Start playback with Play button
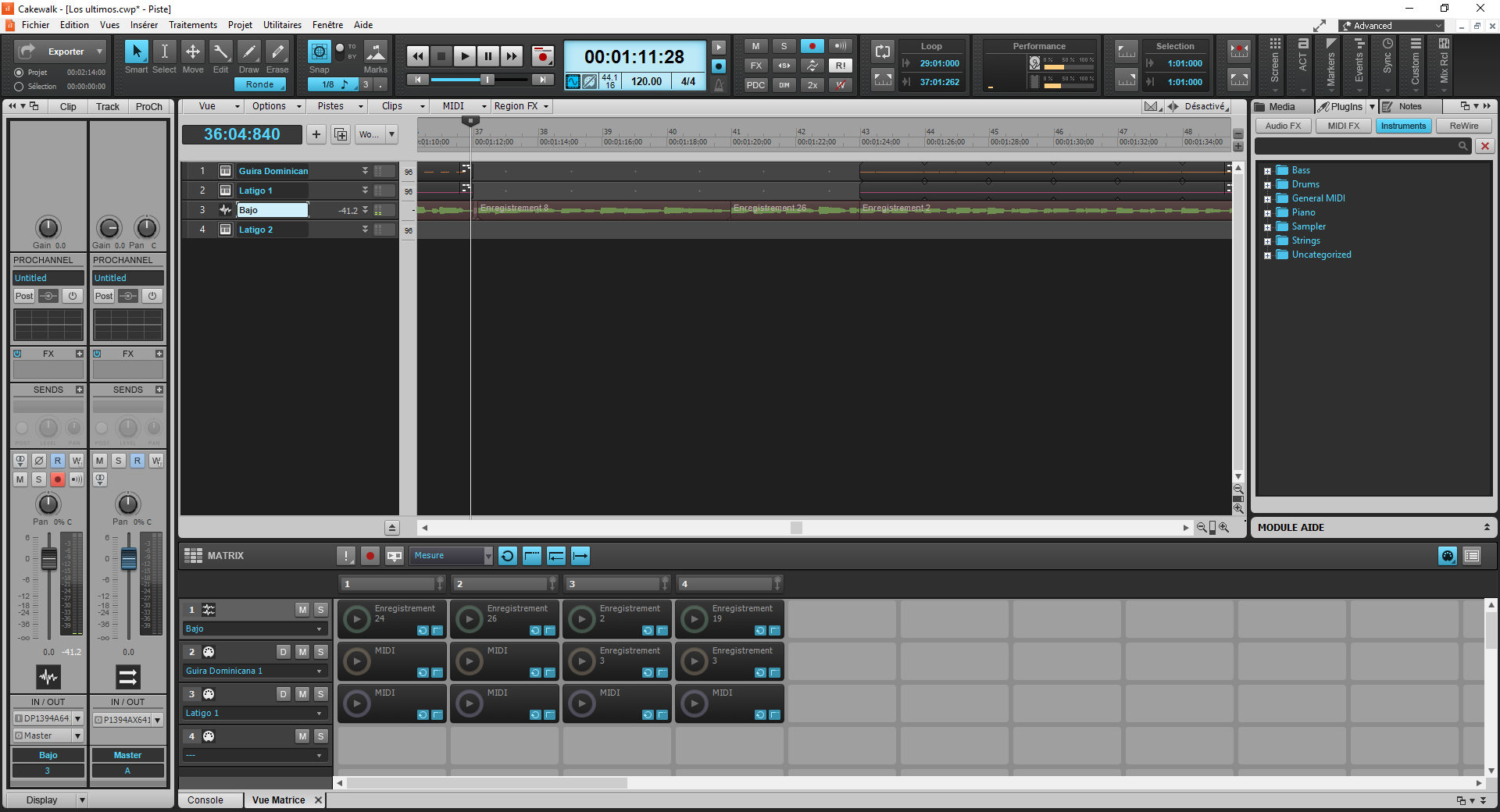The image size is (1500, 812). [465, 55]
